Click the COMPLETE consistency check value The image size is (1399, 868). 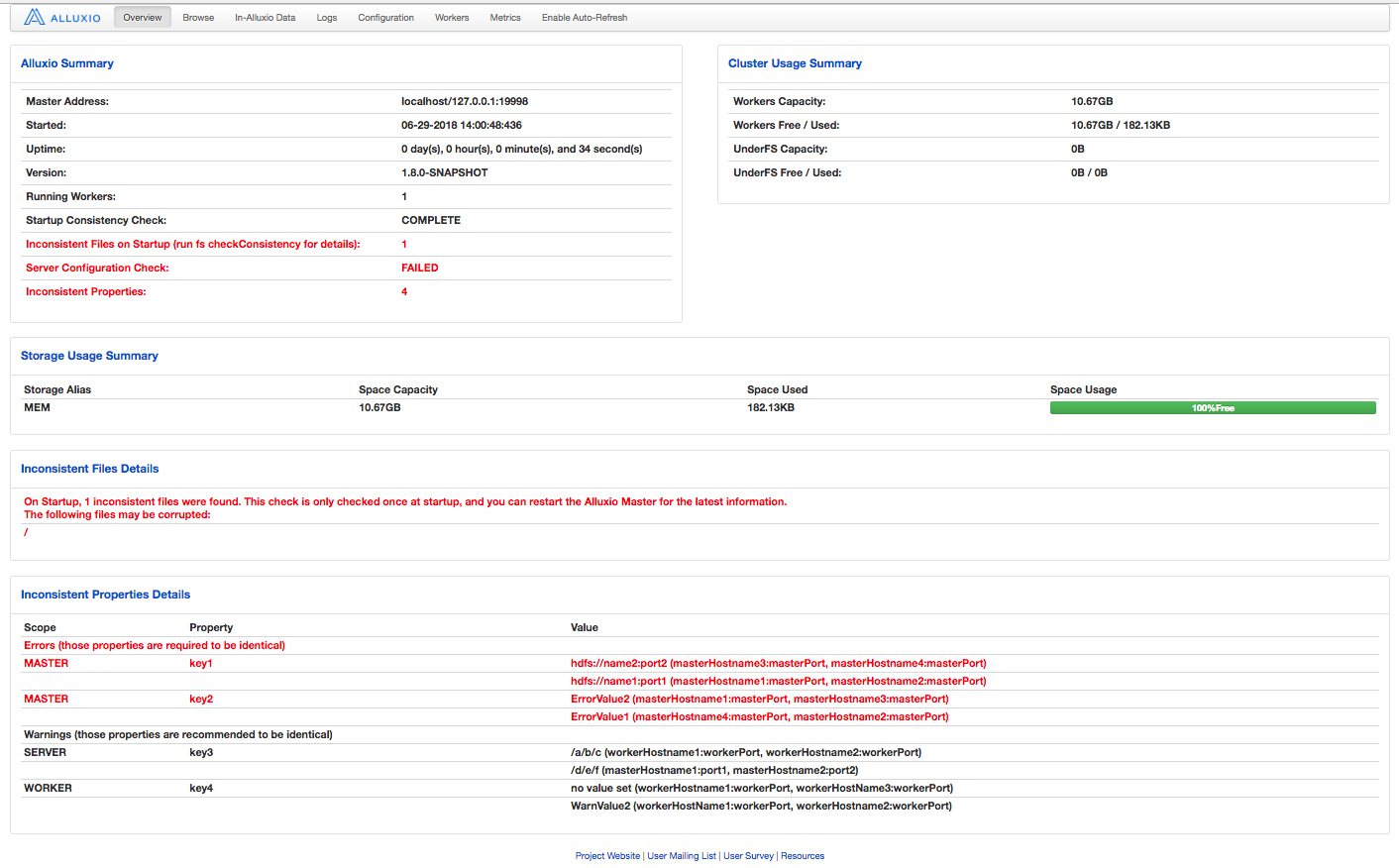click(431, 220)
